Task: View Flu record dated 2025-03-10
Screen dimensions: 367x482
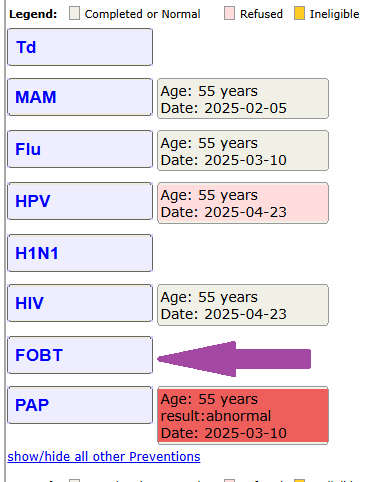Action: click(243, 150)
